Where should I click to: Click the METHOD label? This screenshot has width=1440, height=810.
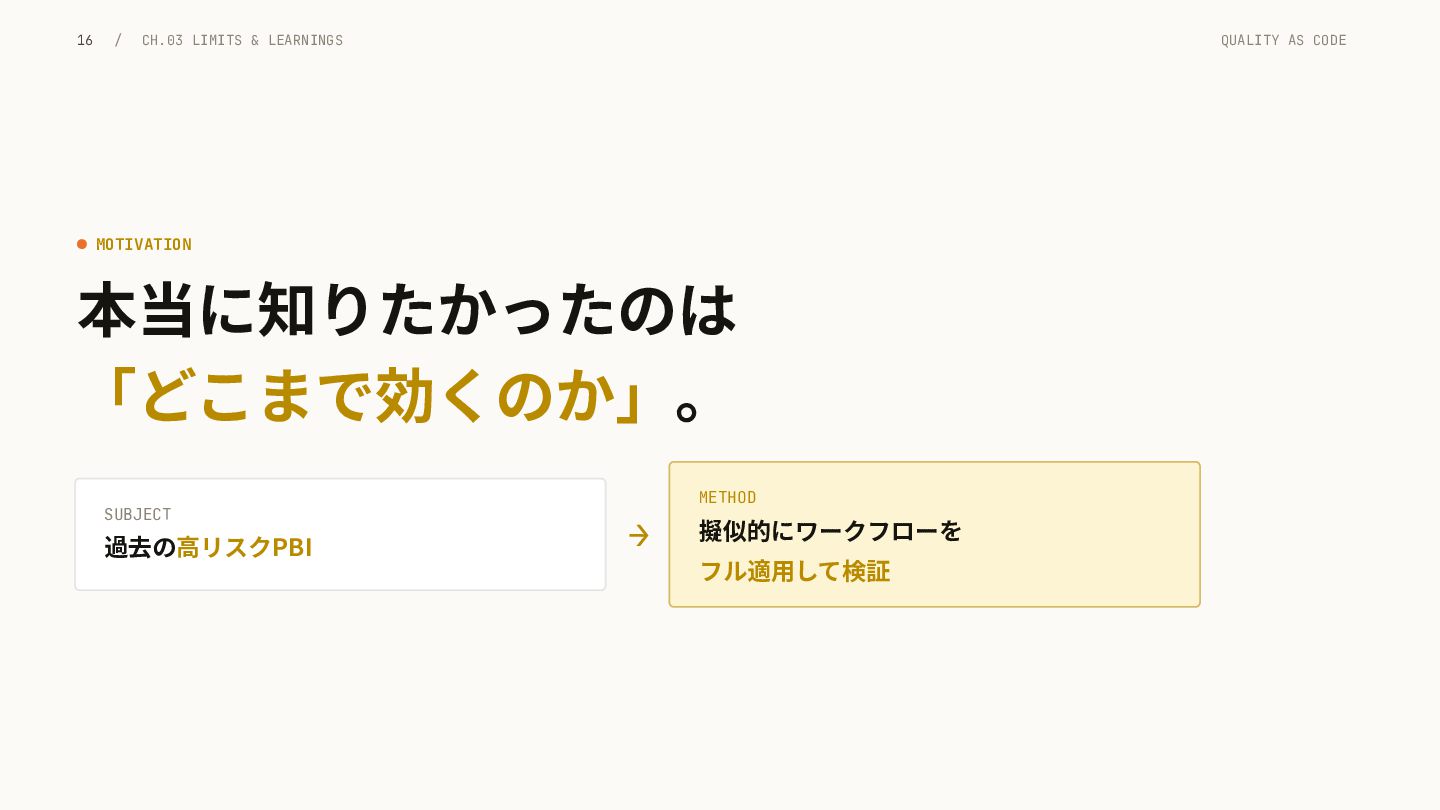click(727, 497)
